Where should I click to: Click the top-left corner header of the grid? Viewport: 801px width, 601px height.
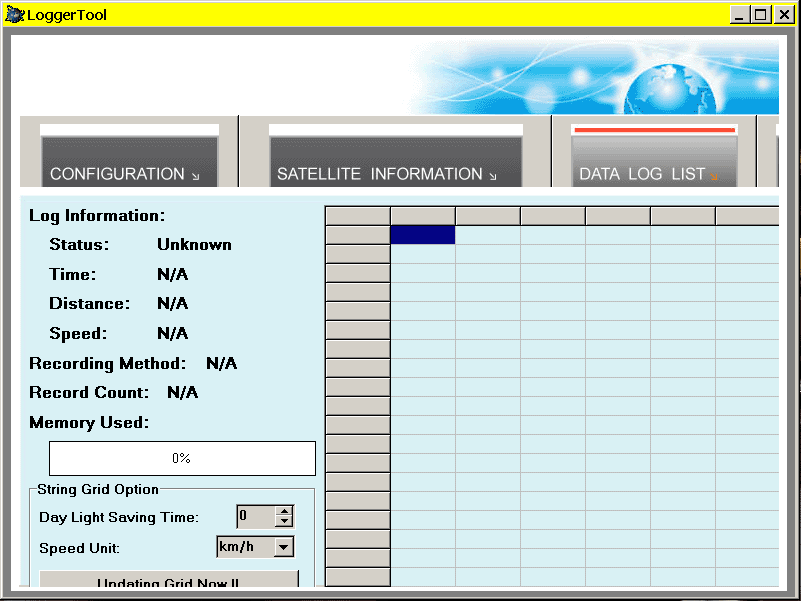[x=357, y=216]
